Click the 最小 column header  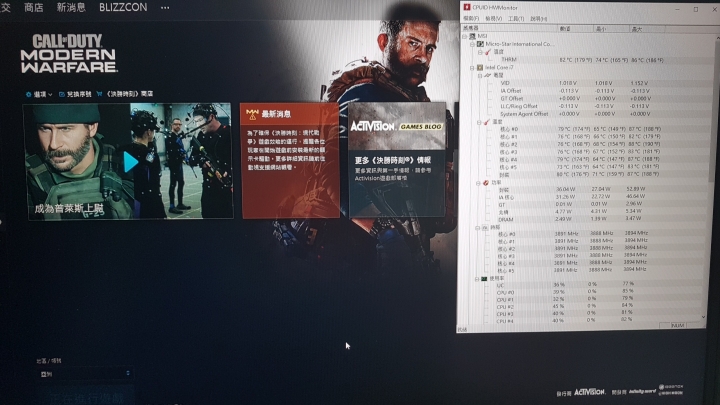pyautogui.click(x=611, y=29)
